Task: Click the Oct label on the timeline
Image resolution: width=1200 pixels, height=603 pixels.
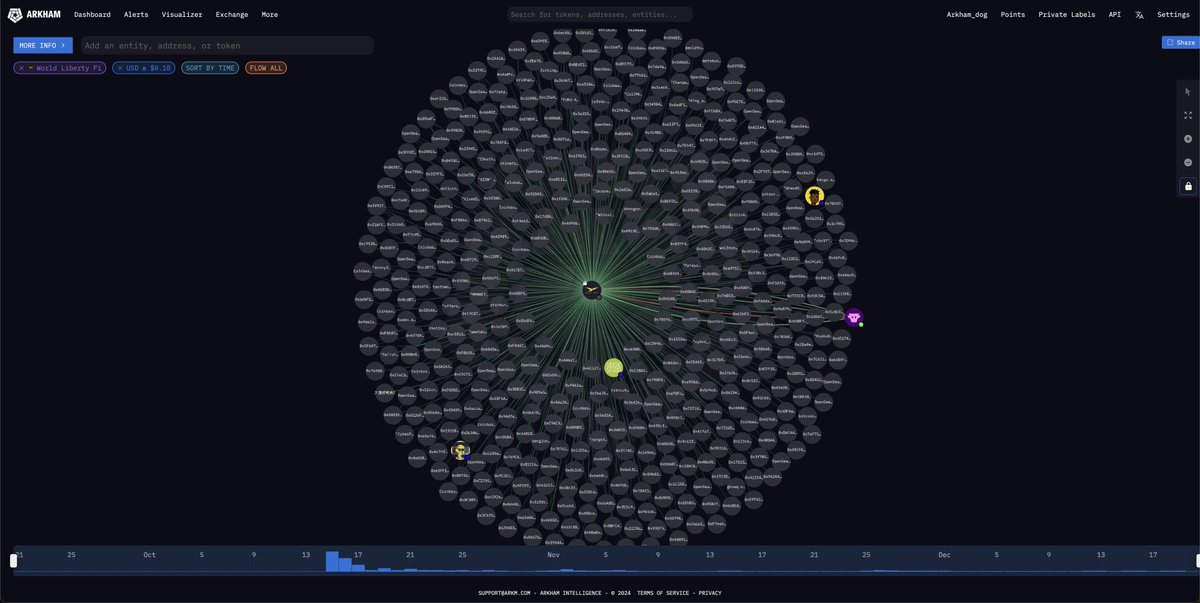Action: click(x=149, y=554)
